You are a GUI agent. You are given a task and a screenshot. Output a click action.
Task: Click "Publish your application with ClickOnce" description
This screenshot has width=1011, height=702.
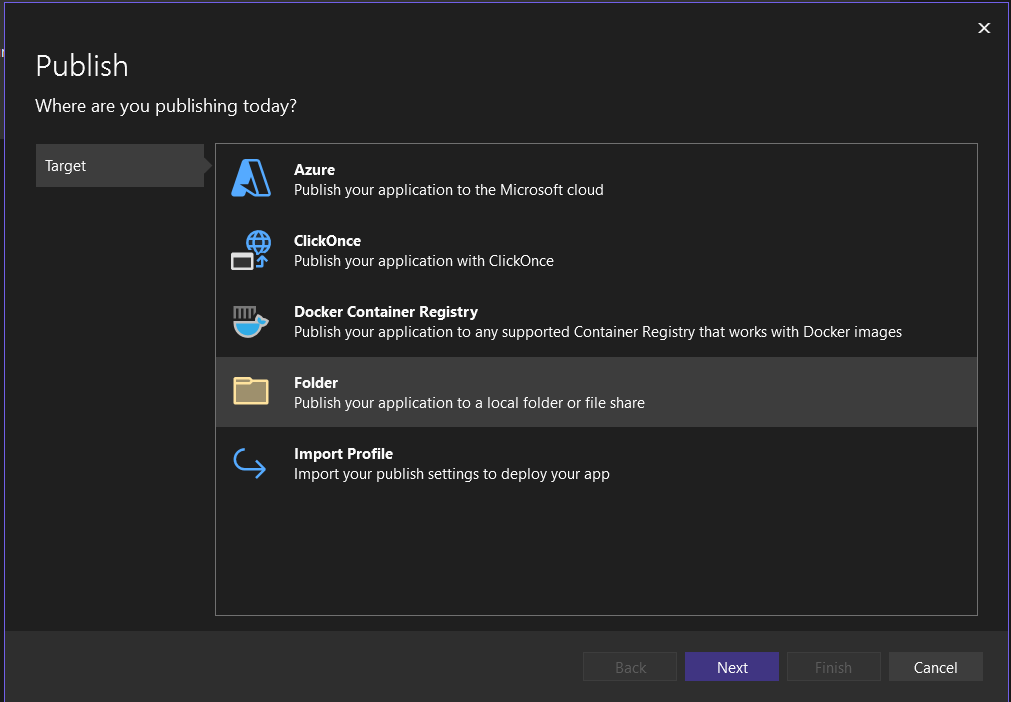tap(424, 260)
